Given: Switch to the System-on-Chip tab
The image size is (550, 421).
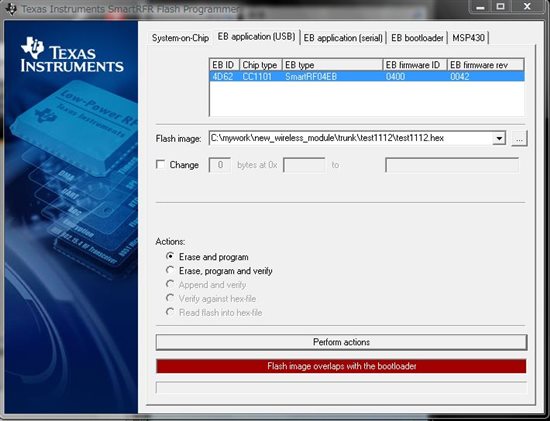Looking at the screenshot, I should click(x=180, y=38).
